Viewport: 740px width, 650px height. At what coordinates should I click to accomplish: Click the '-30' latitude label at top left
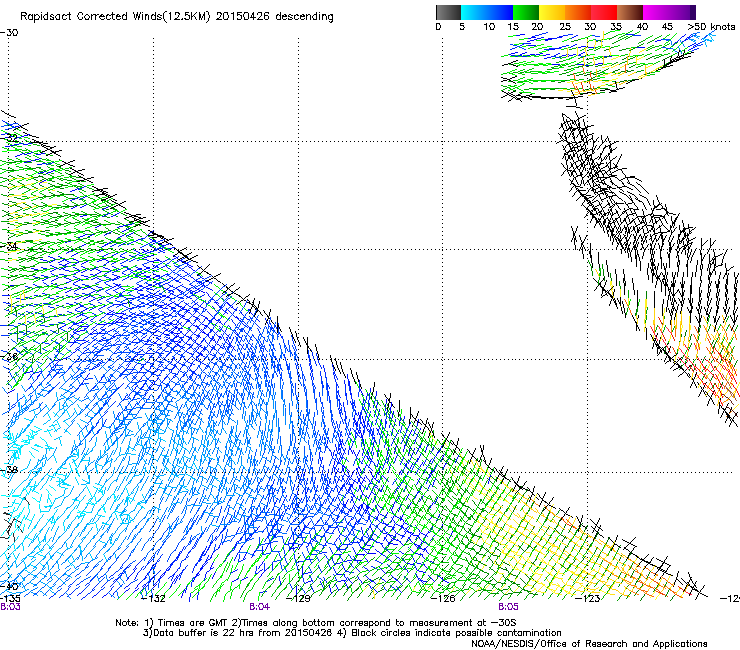[x=9, y=33]
